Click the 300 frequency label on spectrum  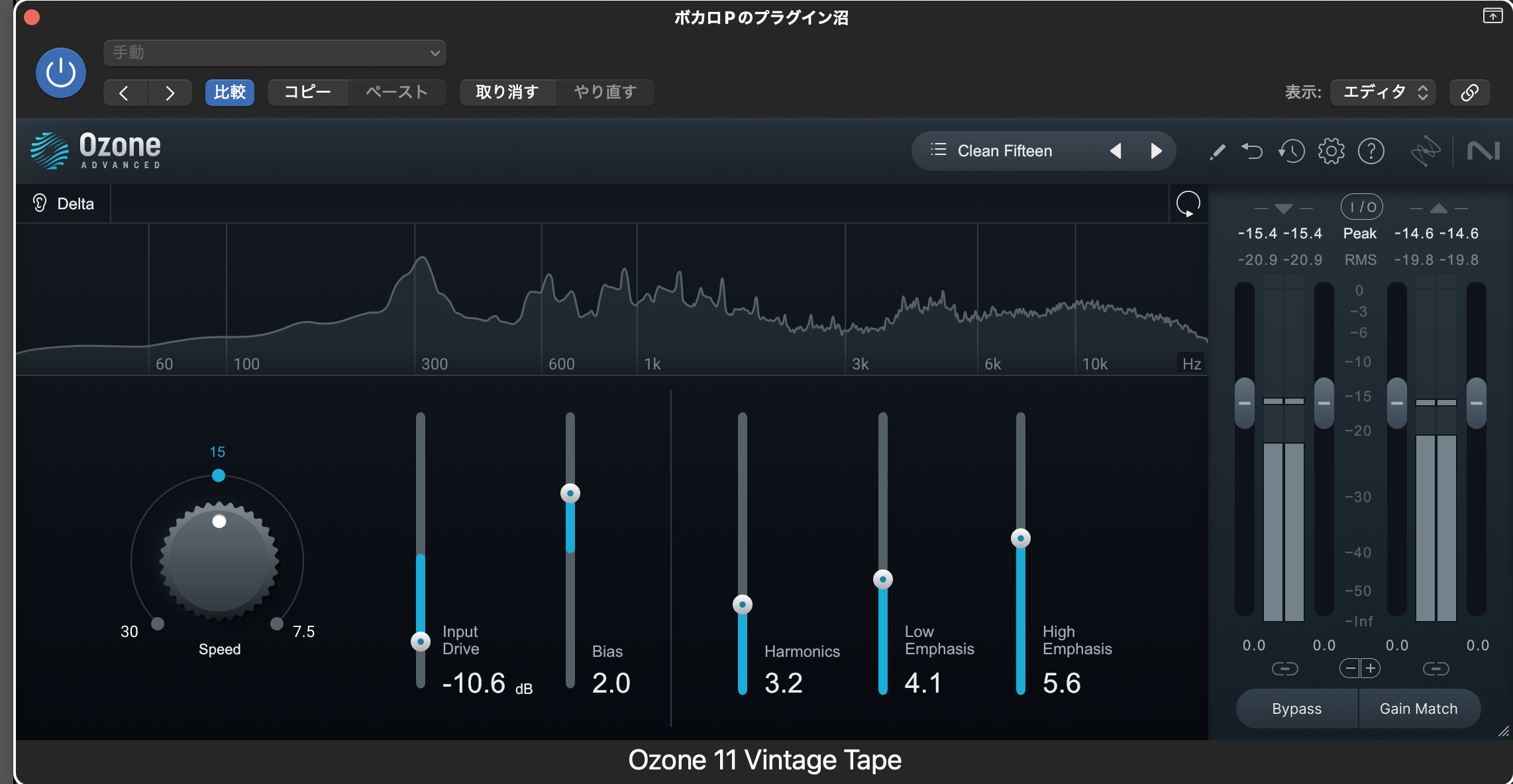coord(435,364)
